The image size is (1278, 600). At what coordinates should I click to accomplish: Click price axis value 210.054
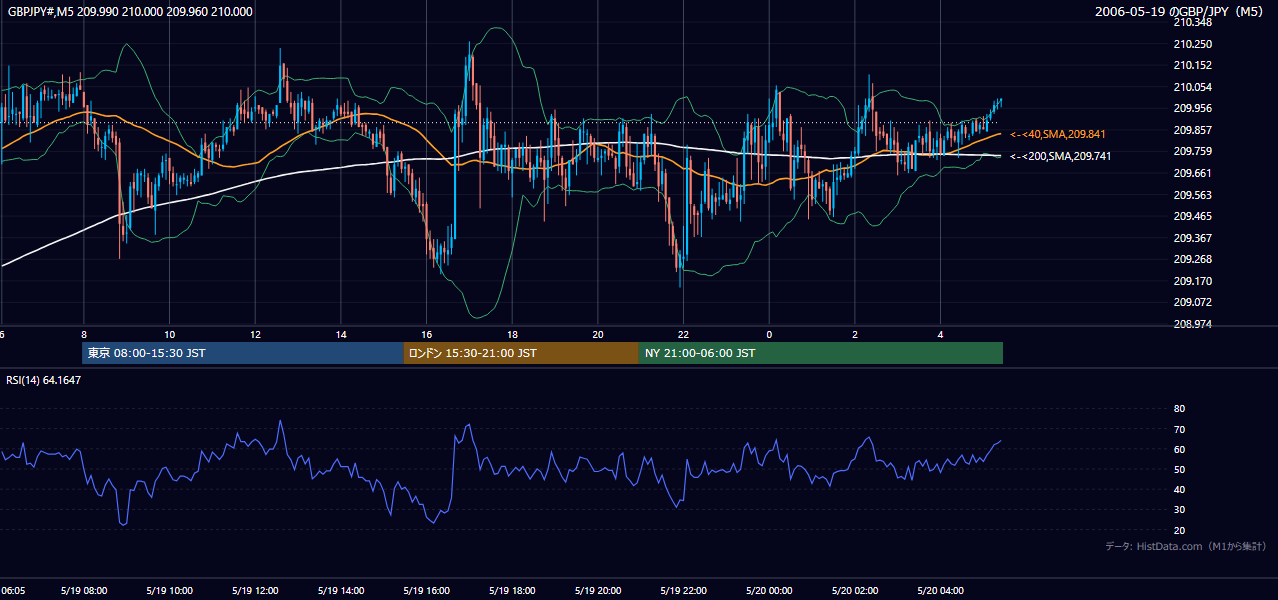(x=1192, y=87)
